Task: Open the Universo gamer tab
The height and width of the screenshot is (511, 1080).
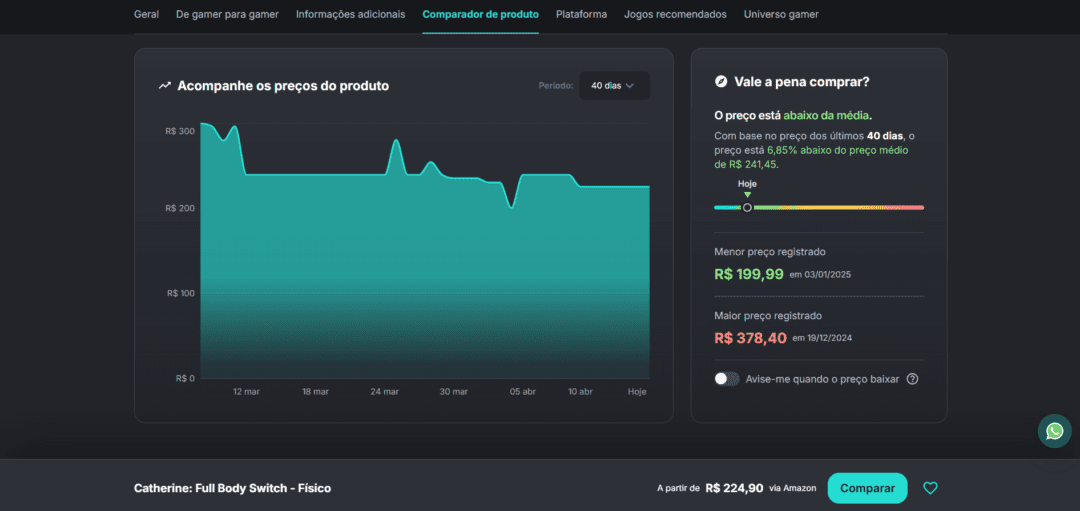Action: pos(781,15)
